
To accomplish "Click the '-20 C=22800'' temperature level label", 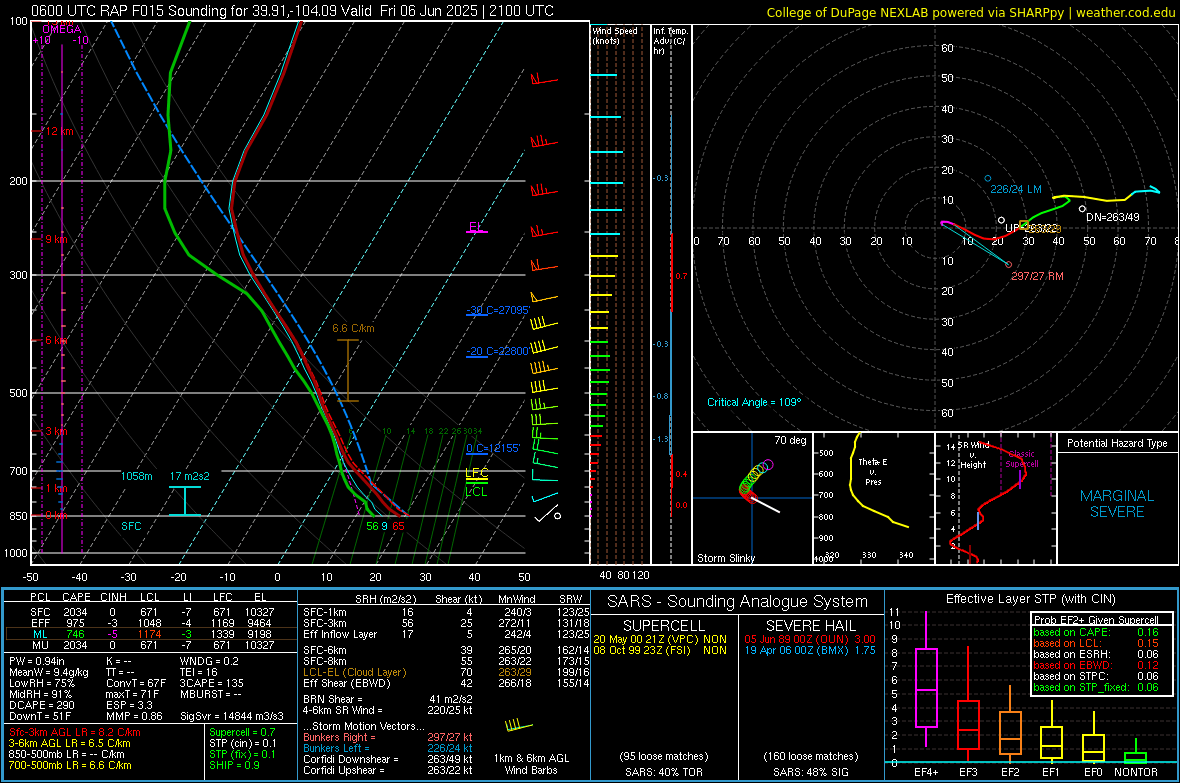I will click(498, 351).
